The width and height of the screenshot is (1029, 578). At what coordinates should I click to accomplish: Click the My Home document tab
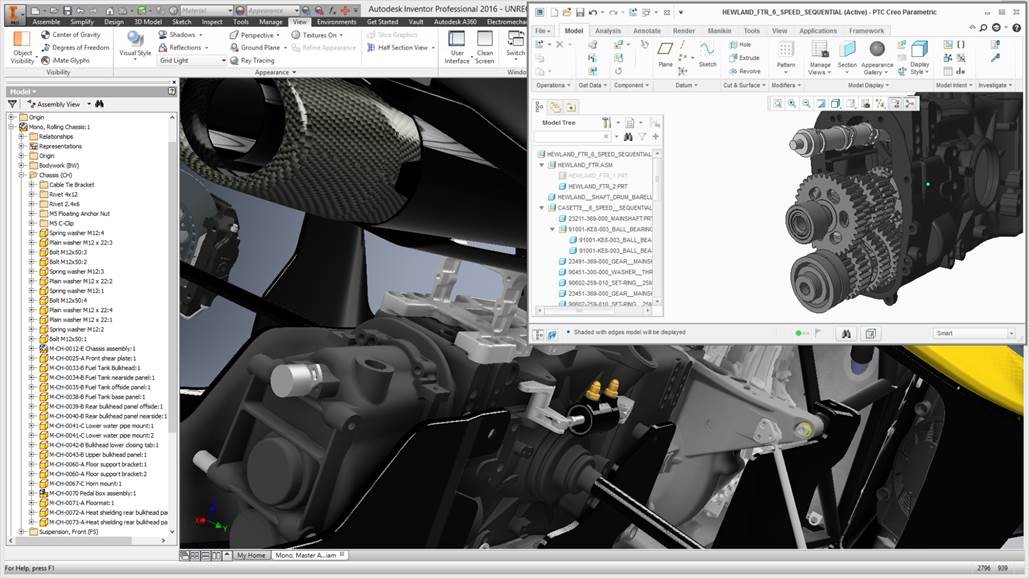[251, 555]
